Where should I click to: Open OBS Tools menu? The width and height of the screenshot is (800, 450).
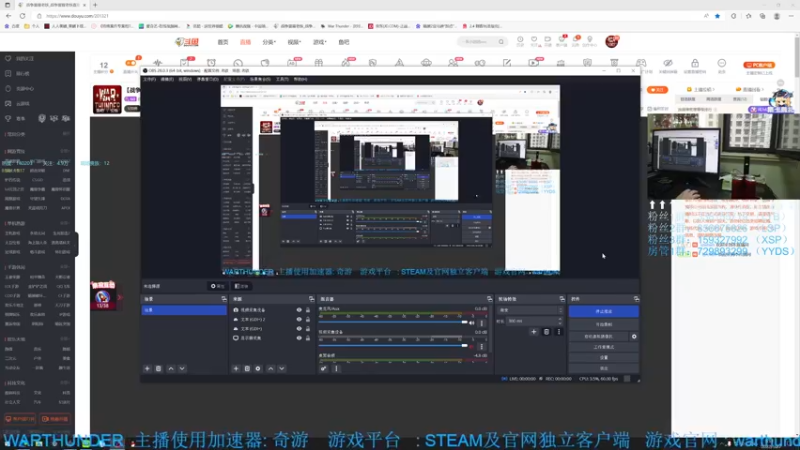click(282, 80)
